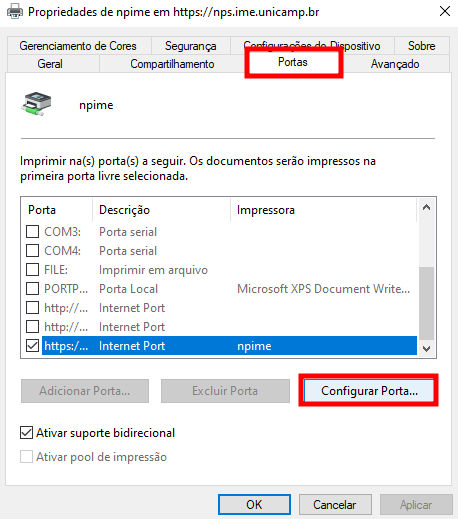Viewport: 458px width, 519px height.
Task: Click the port list scrollbar thumb
Action: click(426, 303)
